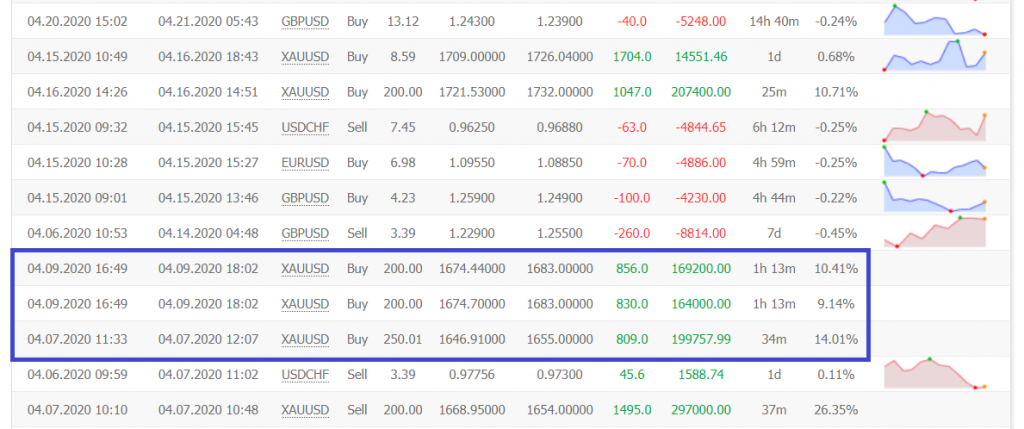Open XAUUSD link for the 250.01 lot trade

pos(304,339)
